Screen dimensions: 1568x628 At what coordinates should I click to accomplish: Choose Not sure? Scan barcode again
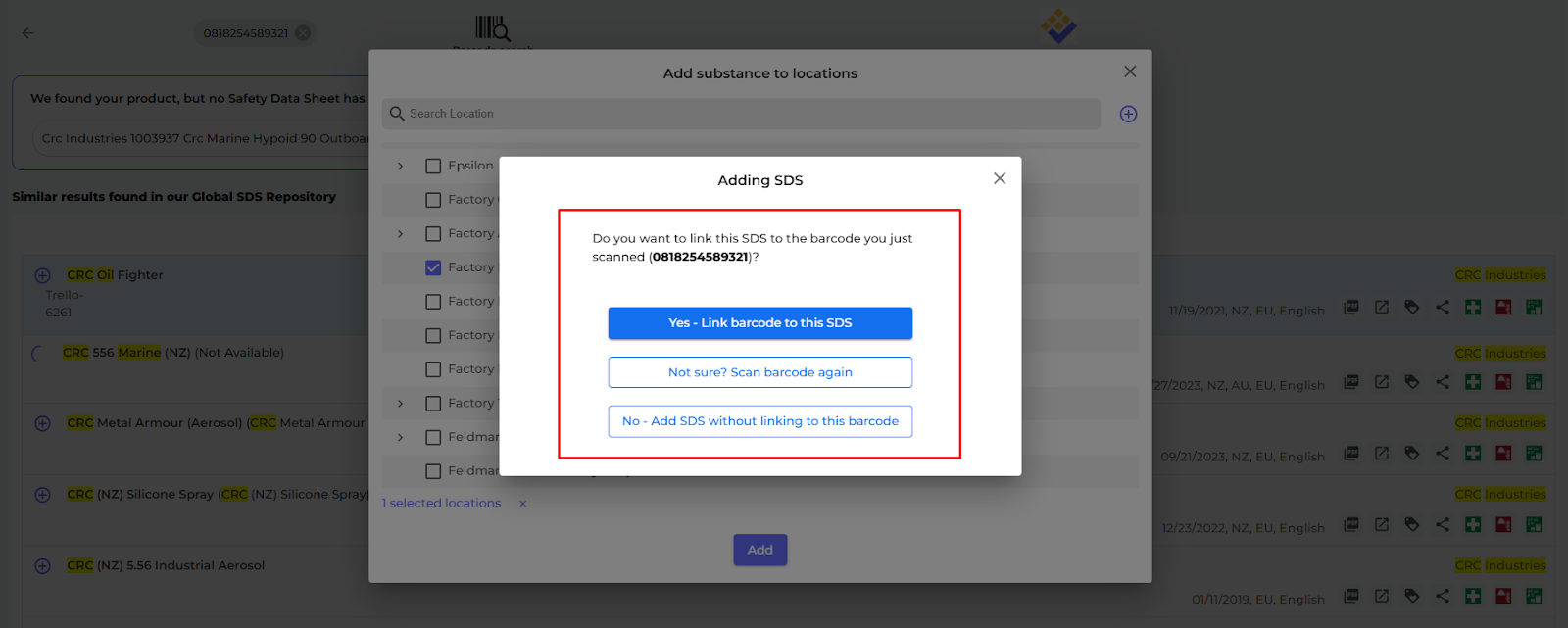point(759,372)
